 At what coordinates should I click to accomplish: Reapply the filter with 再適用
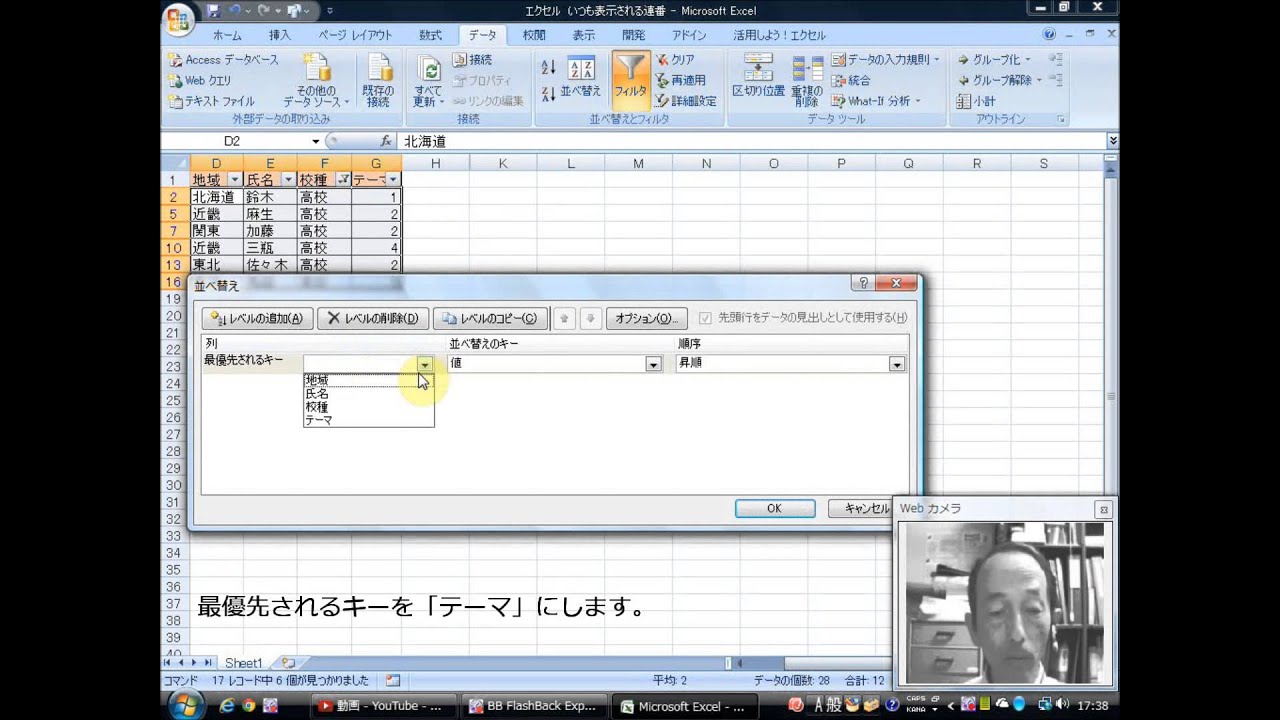[680, 80]
